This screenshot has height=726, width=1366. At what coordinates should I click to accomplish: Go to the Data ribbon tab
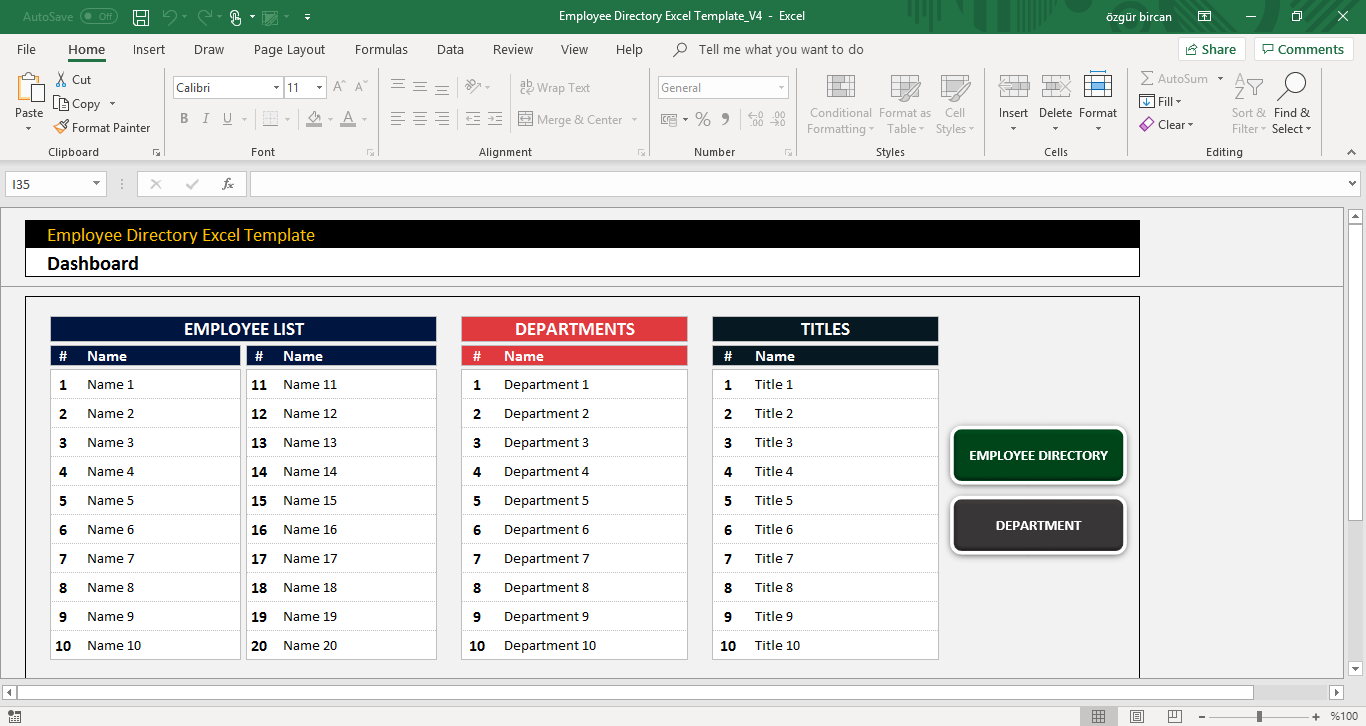tap(450, 49)
